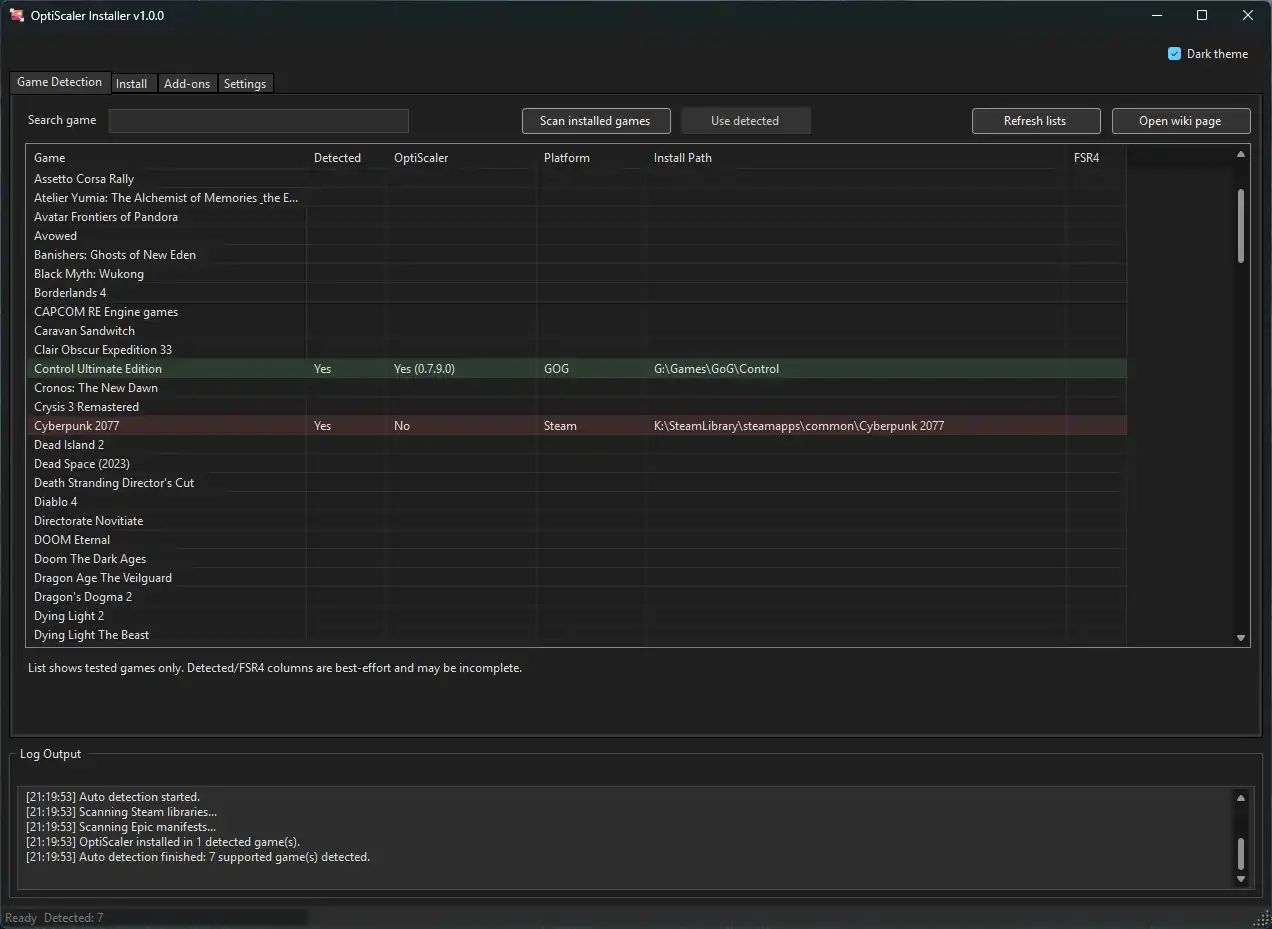The height and width of the screenshot is (929, 1272).
Task: Click the game list scrollbar thumb
Action: pyautogui.click(x=1241, y=226)
